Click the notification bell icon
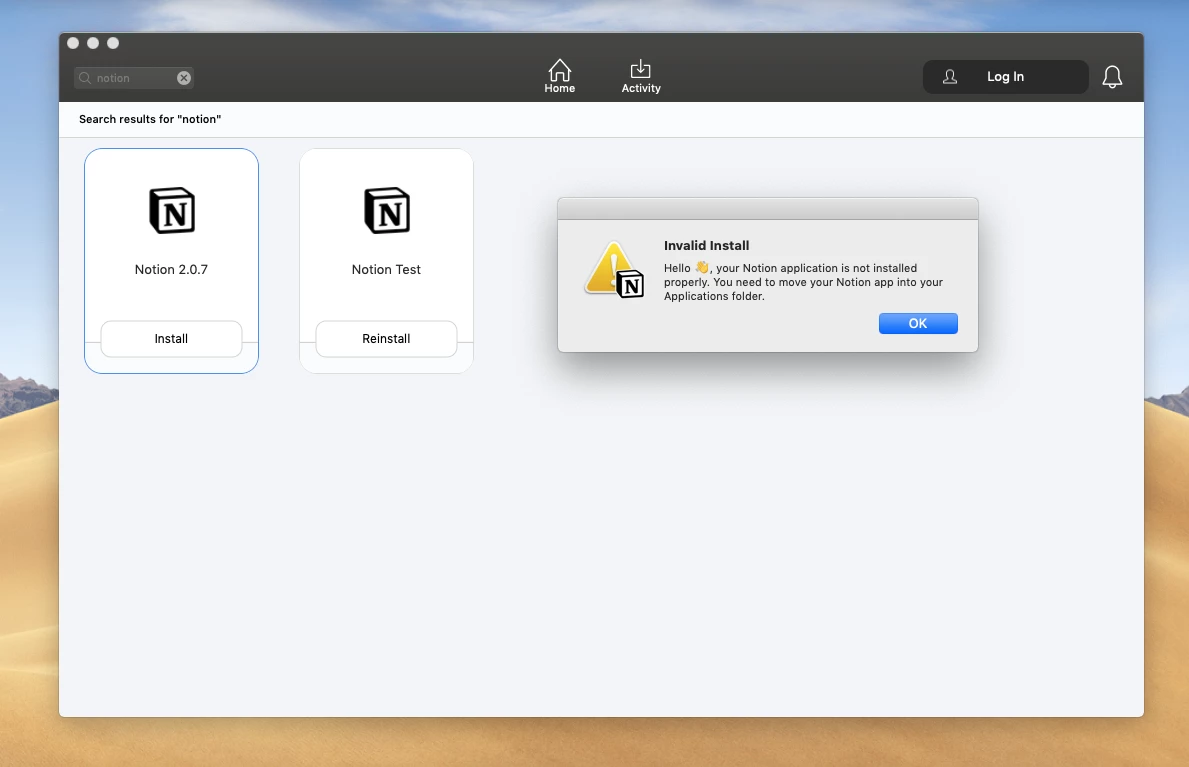 1112,77
